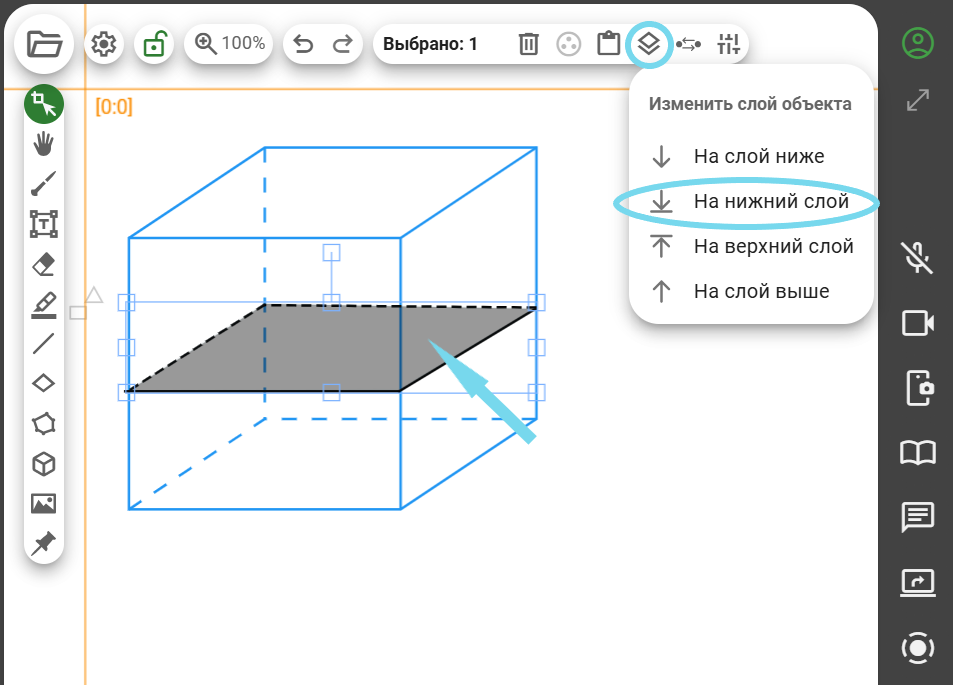Choose 'На верхний слой' option
This screenshot has width=955, height=685.
(773, 246)
